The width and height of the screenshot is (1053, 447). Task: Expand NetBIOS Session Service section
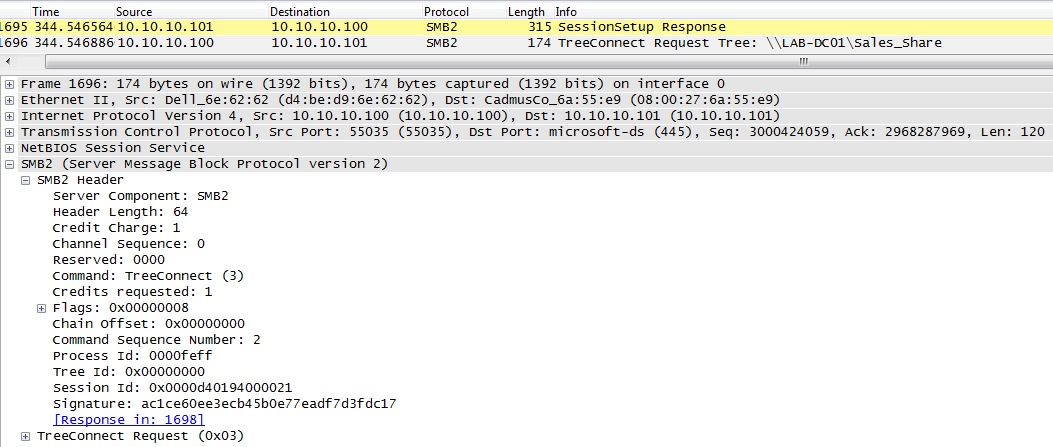point(10,148)
